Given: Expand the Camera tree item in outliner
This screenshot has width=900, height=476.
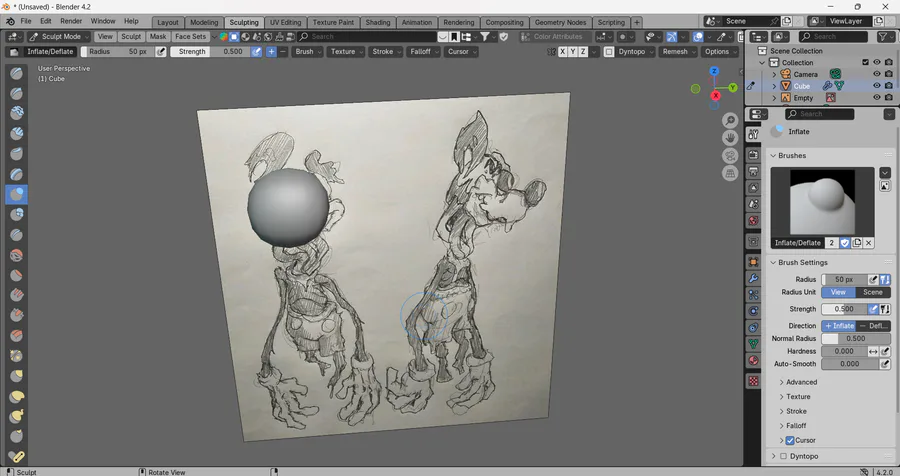Looking at the screenshot, I should click(x=774, y=75).
